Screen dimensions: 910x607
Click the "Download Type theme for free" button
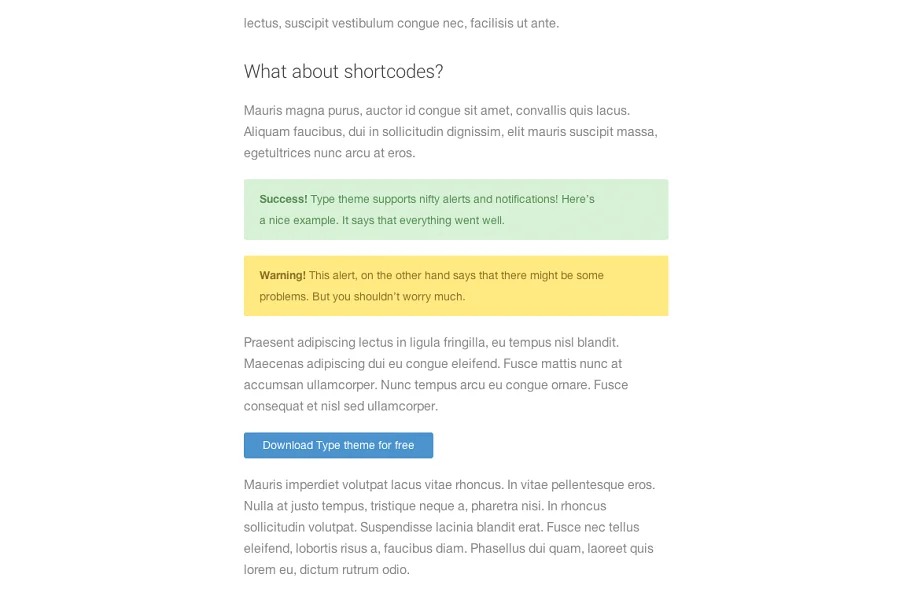pos(338,446)
